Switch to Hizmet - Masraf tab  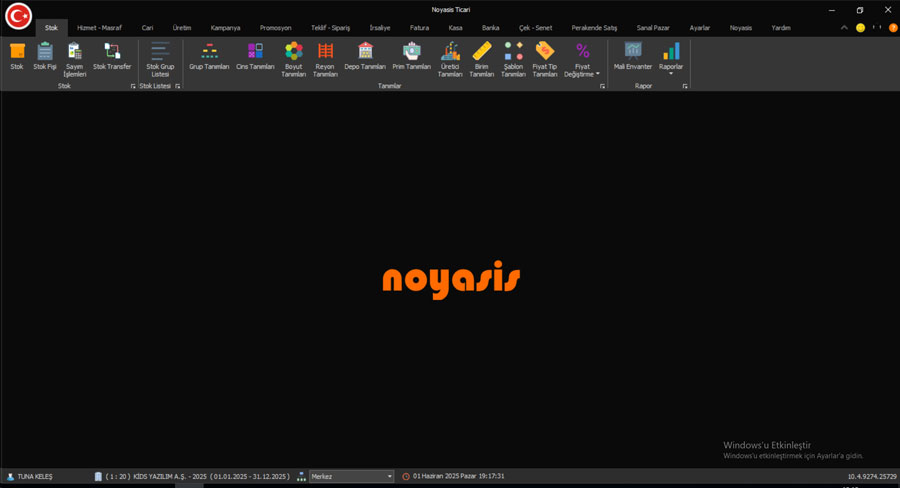[x=99, y=28]
